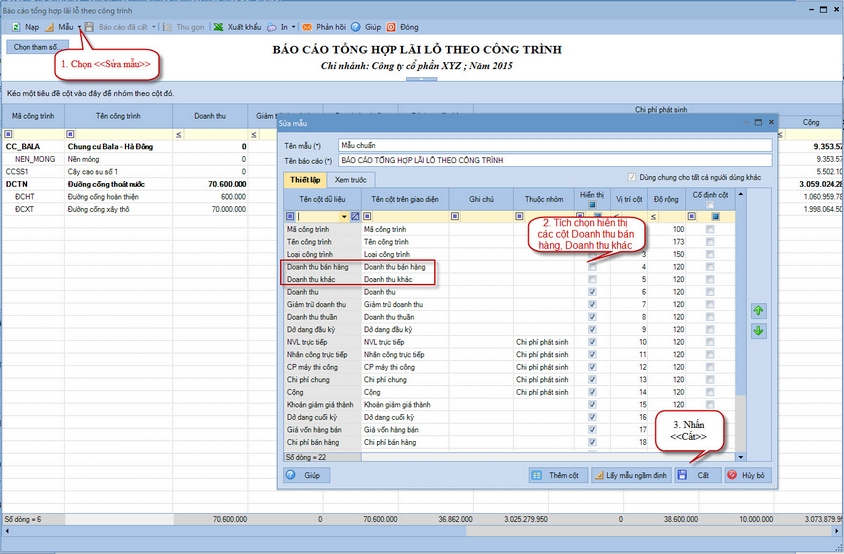Click the Nạp reload icon in toolbar
Image resolution: width=844 pixels, height=554 pixels.
tap(16, 27)
